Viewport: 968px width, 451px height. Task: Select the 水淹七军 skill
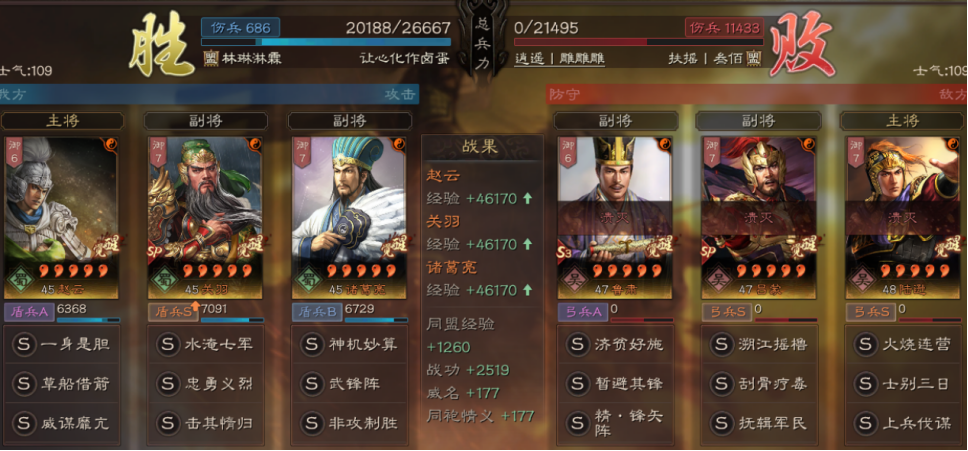(x=206, y=344)
